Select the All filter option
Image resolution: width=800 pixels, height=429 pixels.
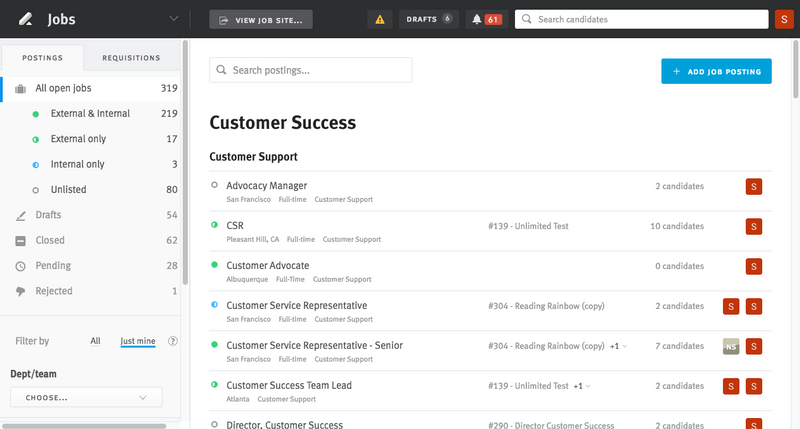point(95,341)
